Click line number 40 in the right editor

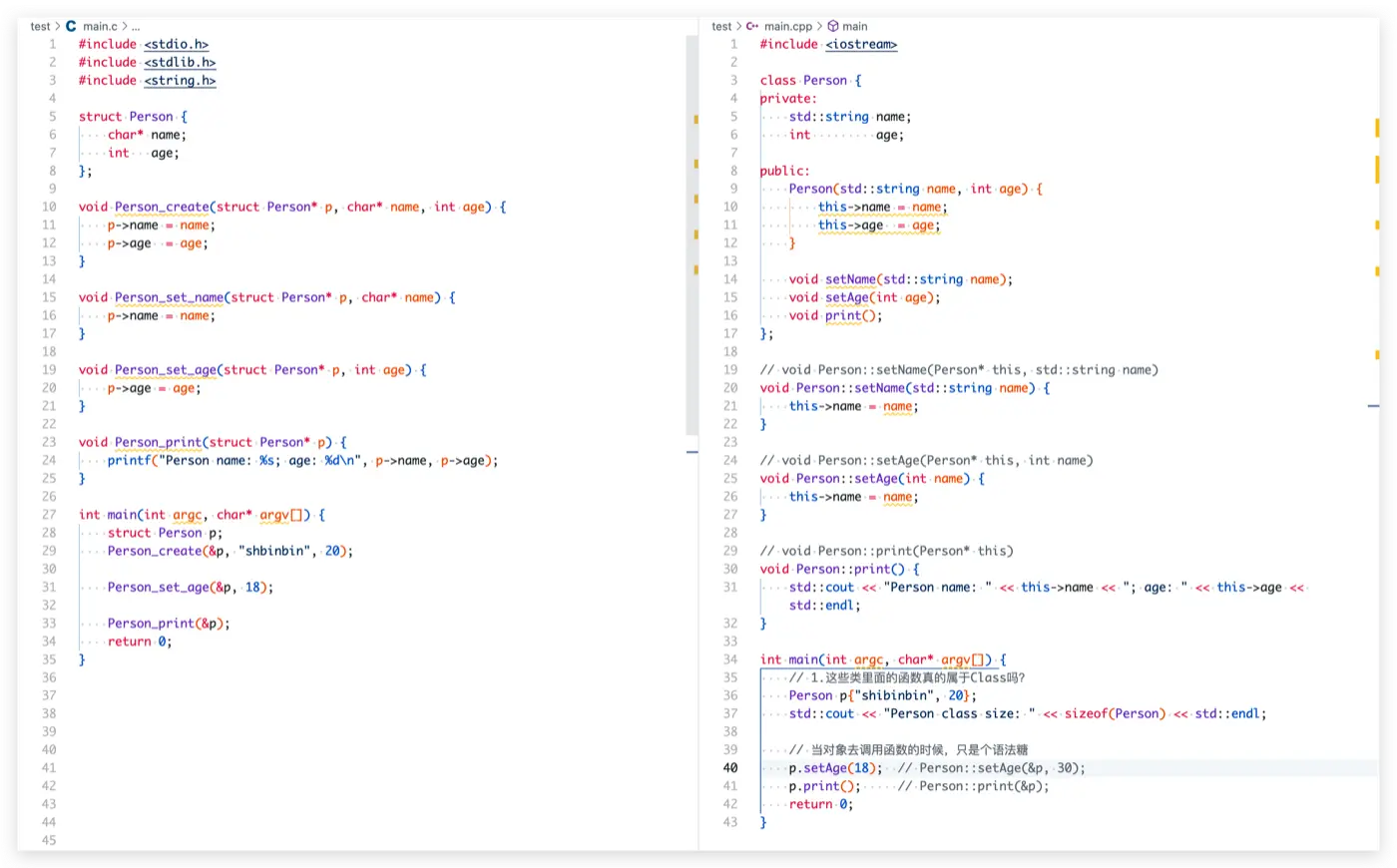click(730, 767)
